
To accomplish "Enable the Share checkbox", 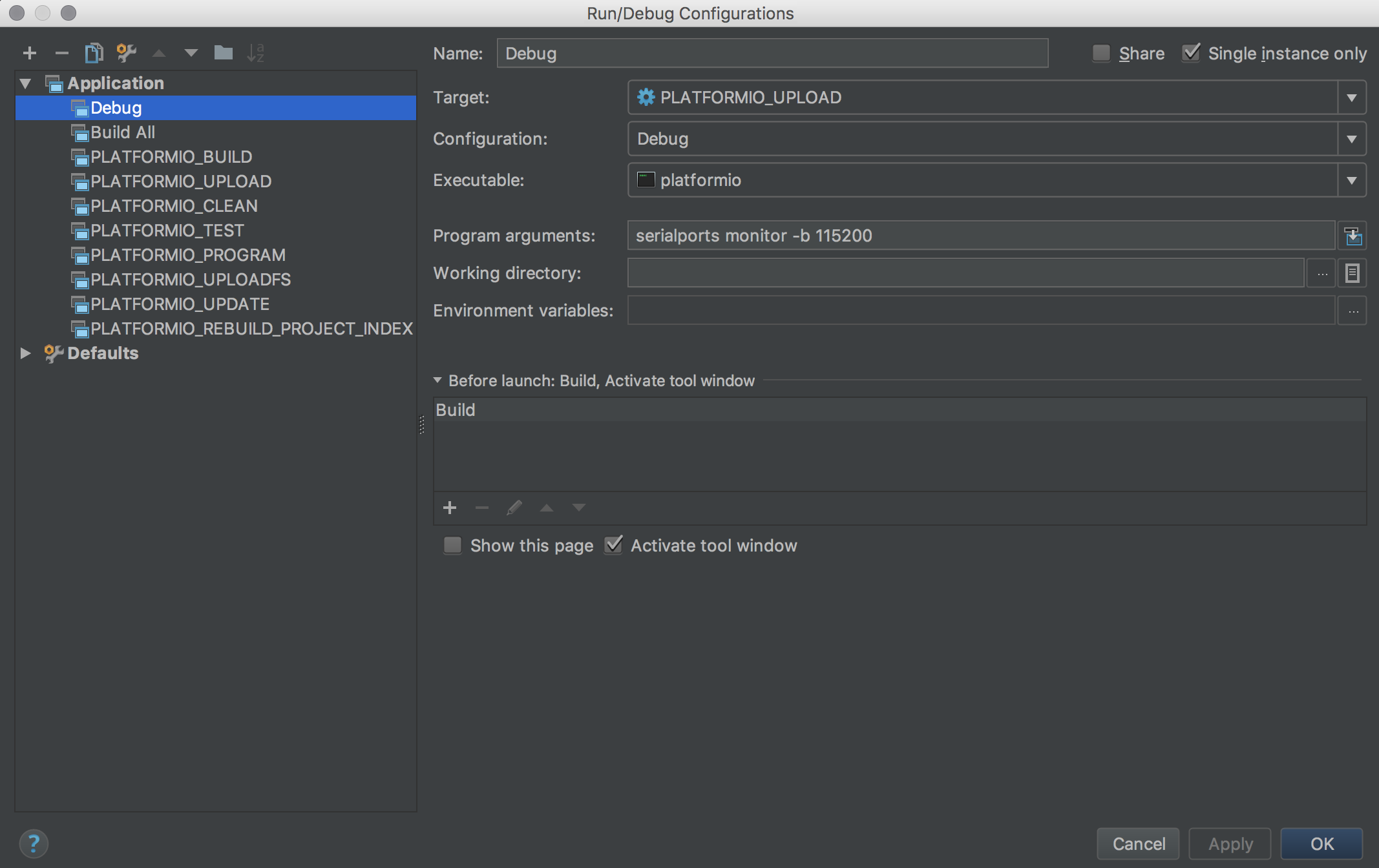I will point(1101,53).
